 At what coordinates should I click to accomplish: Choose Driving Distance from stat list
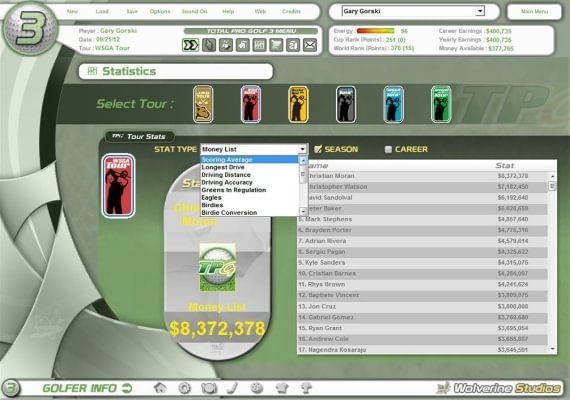point(249,175)
